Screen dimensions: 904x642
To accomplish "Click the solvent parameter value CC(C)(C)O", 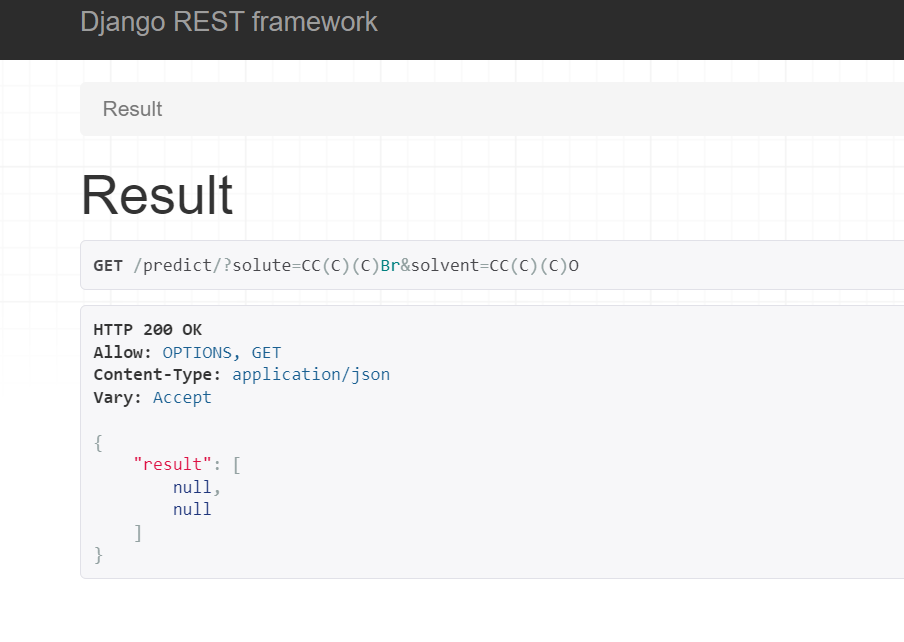I will point(533,265).
